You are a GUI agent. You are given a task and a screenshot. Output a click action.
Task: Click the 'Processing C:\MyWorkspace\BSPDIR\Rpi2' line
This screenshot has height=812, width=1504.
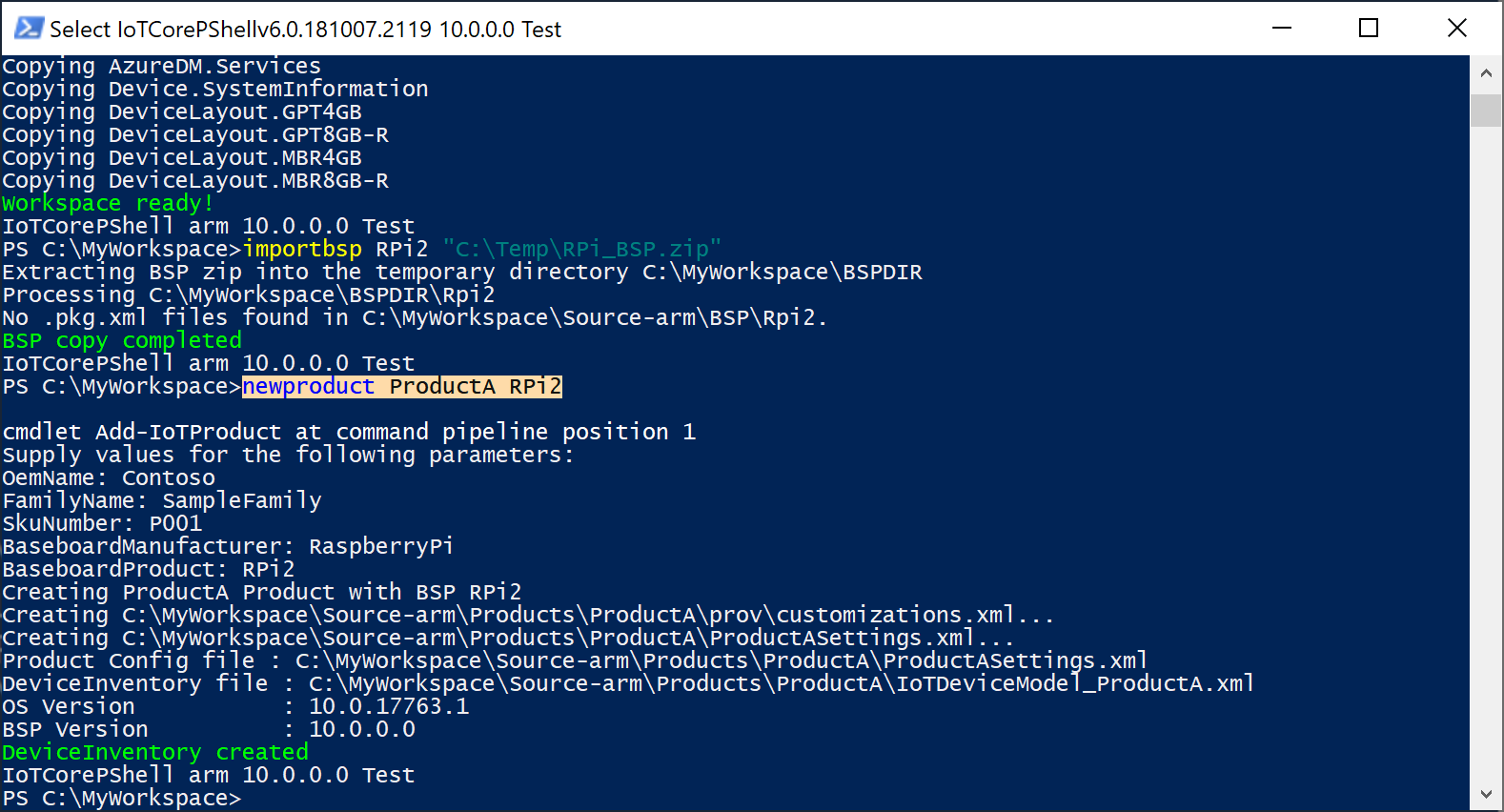(249, 294)
